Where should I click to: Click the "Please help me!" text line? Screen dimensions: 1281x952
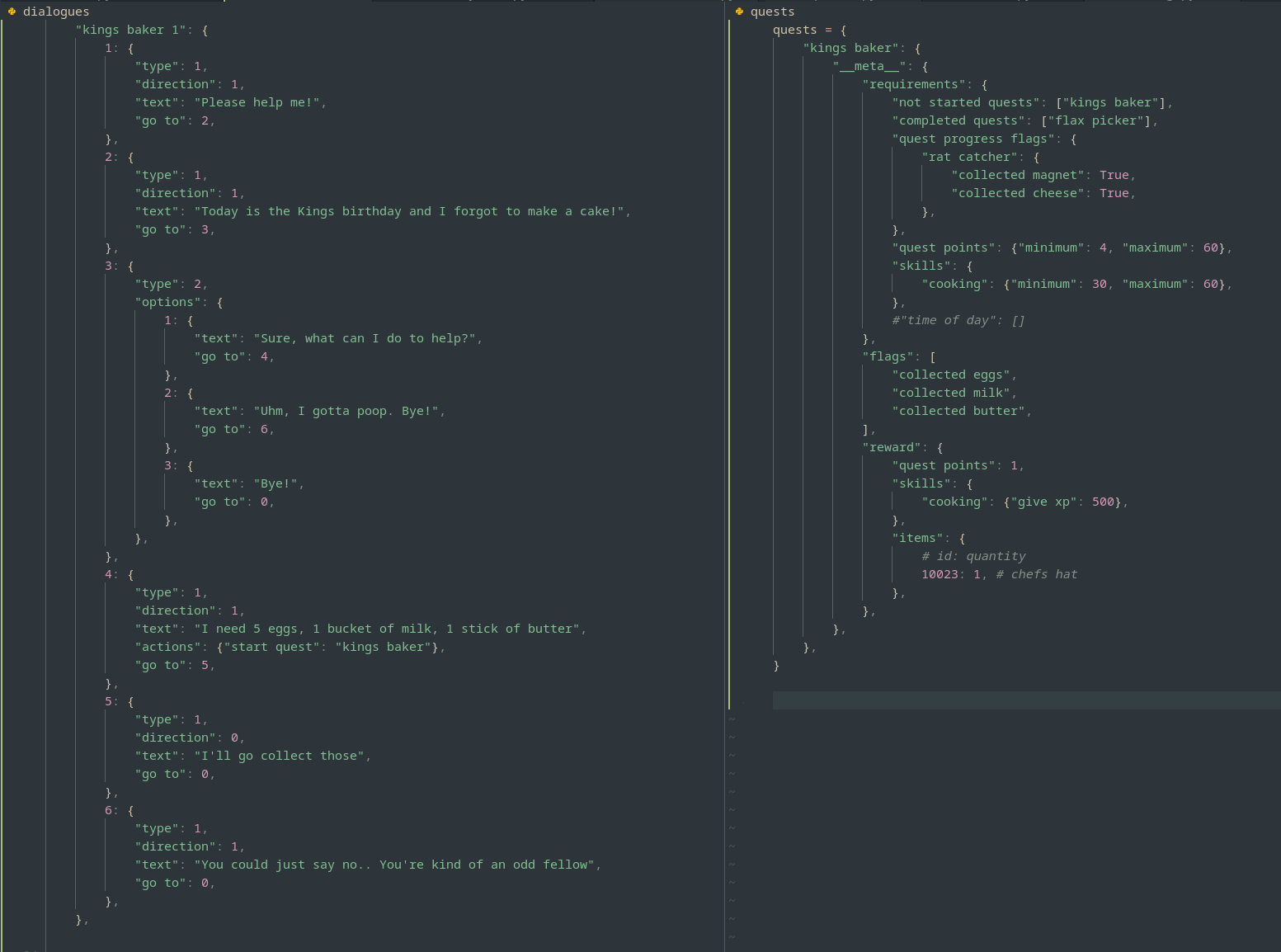tap(231, 102)
